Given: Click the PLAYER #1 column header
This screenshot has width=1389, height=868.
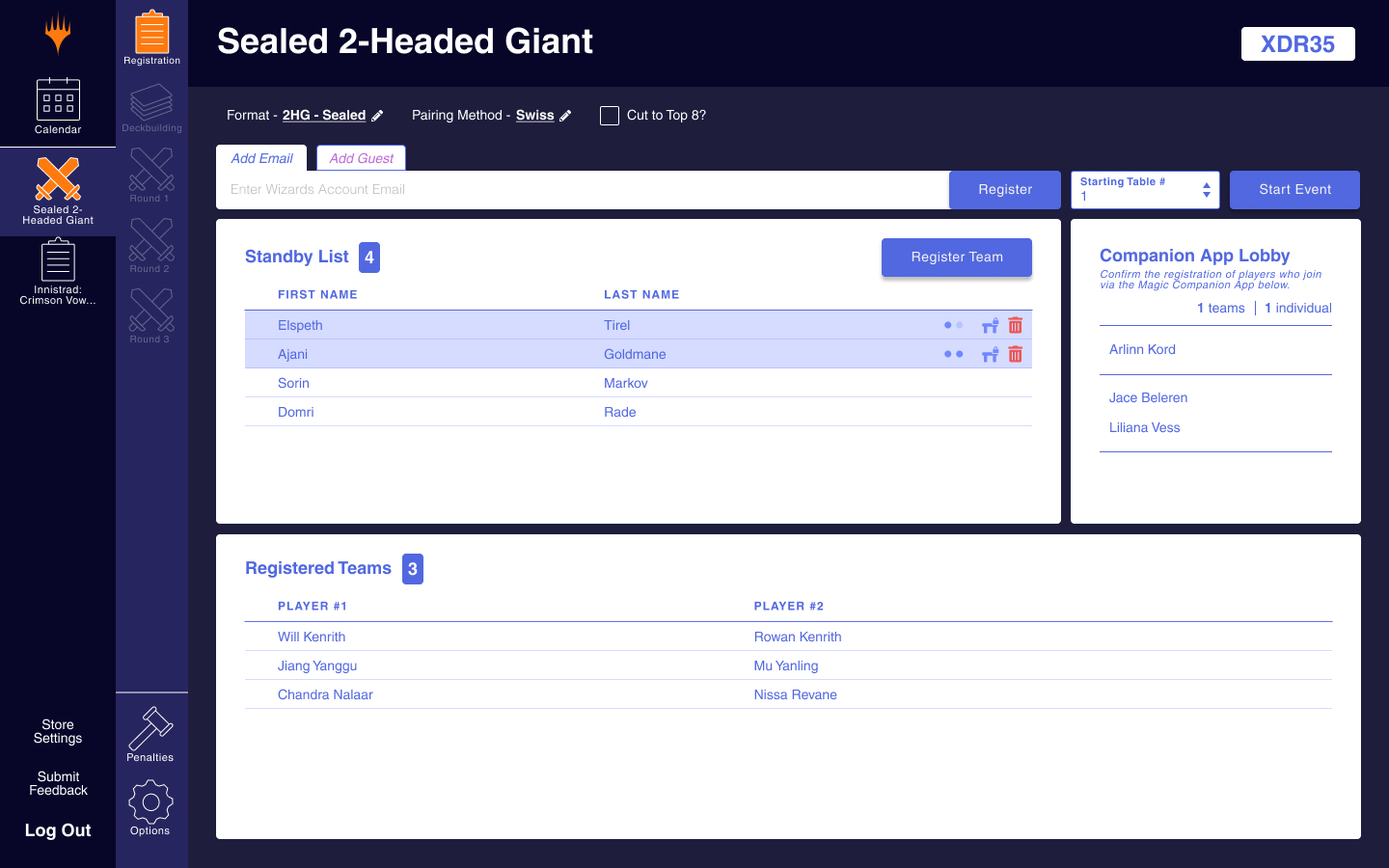Looking at the screenshot, I should 313,607.
